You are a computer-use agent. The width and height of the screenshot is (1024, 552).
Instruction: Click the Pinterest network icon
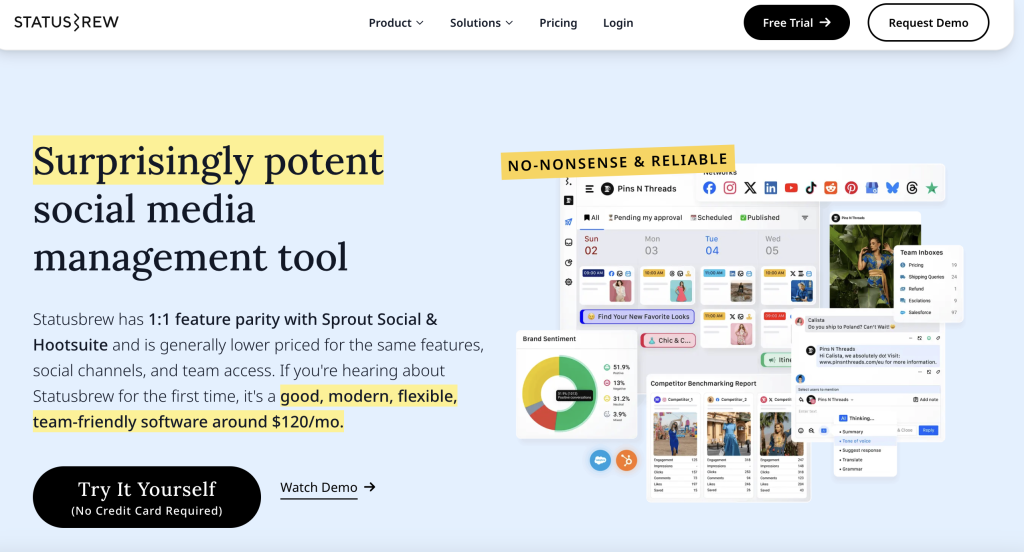[x=851, y=188]
